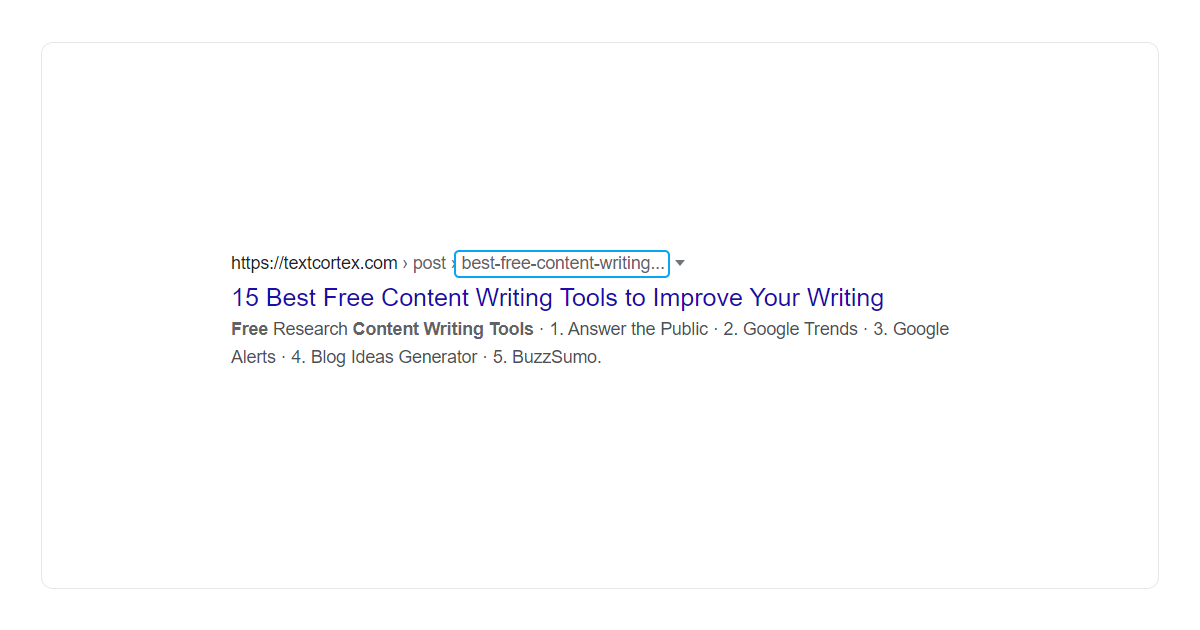Click the chevron after textcortex.com
Viewport: 1200px width, 630px height.
pos(404,262)
